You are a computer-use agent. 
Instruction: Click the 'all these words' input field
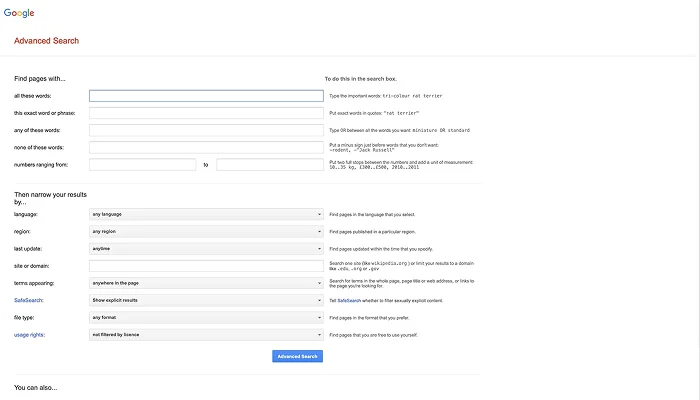click(x=206, y=96)
